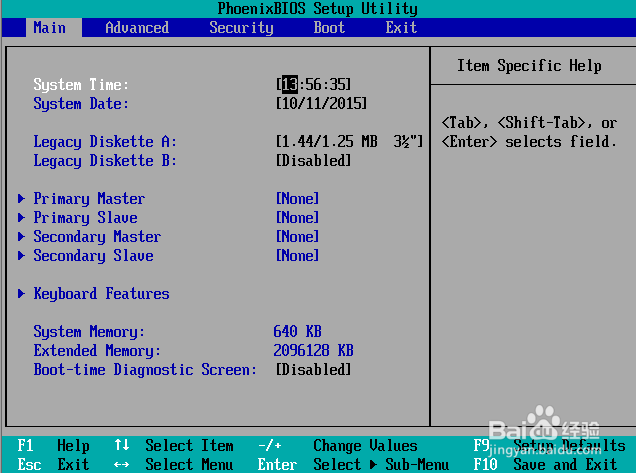Click the Enter key hint
Viewport: 636px width, 473px height.
tap(277, 464)
